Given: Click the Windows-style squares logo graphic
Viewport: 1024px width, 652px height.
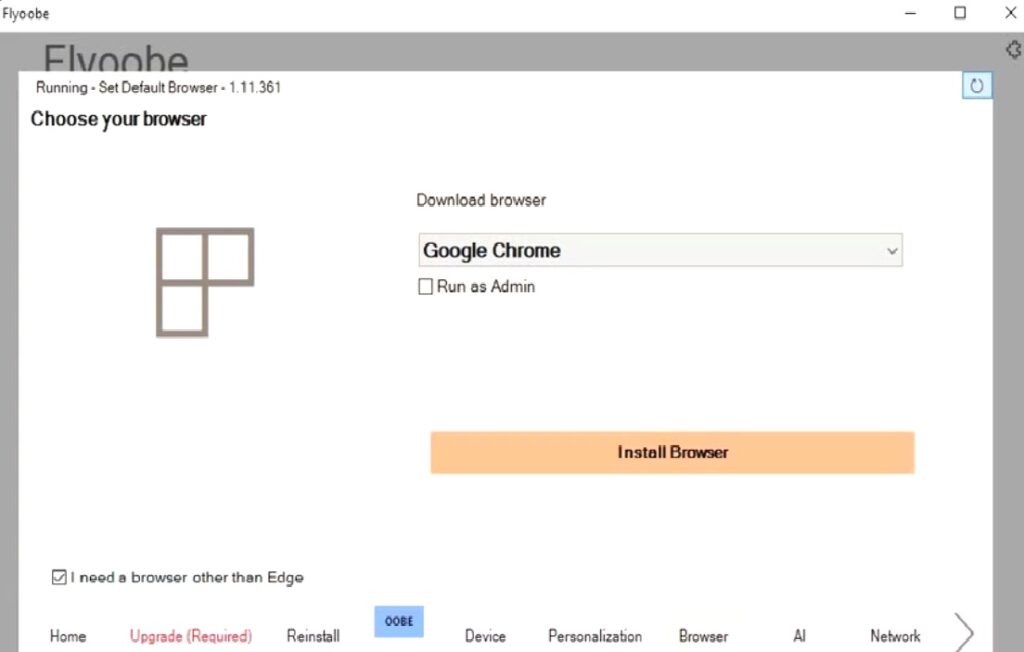Looking at the screenshot, I should tap(205, 282).
